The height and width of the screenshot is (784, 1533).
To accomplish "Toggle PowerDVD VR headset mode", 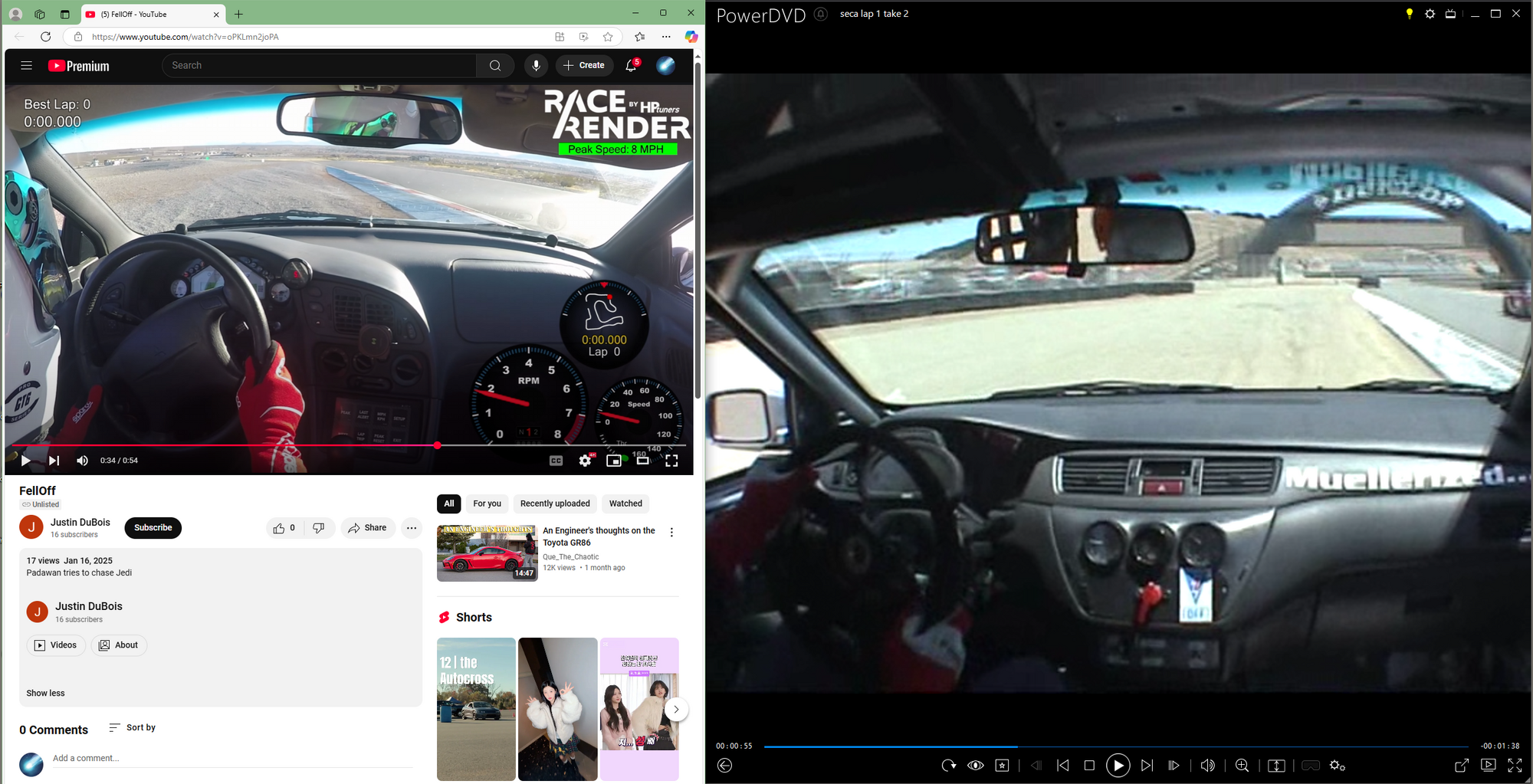I will point(1311,766).
